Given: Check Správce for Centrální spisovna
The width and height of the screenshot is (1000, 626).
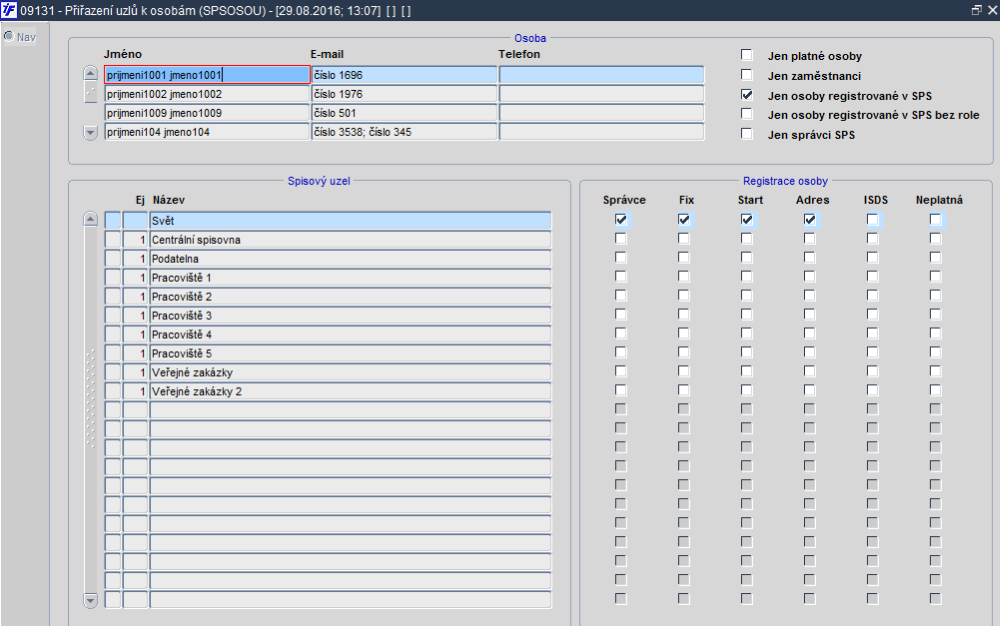Looking at the screenshot, I should coord(621,238).
